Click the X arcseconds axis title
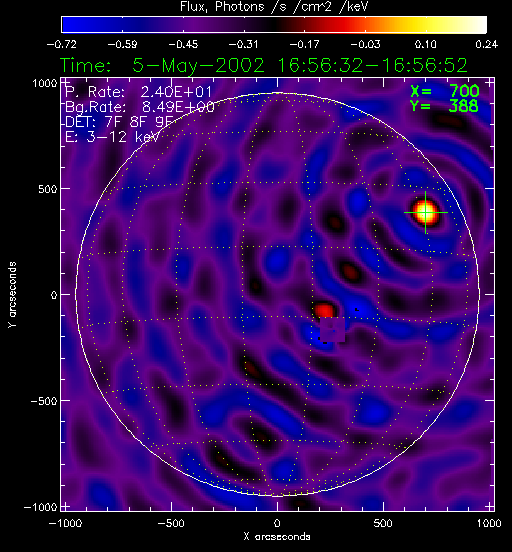Screen dimensions: 512x552 click(277, 537)
